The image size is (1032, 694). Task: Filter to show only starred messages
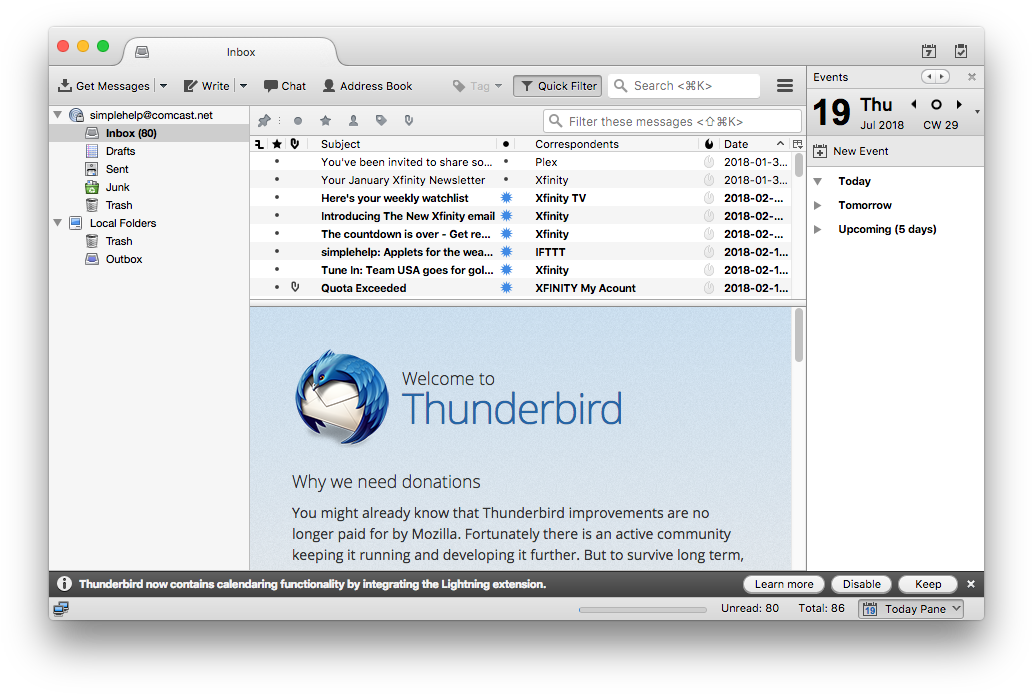tap(325, 120)
